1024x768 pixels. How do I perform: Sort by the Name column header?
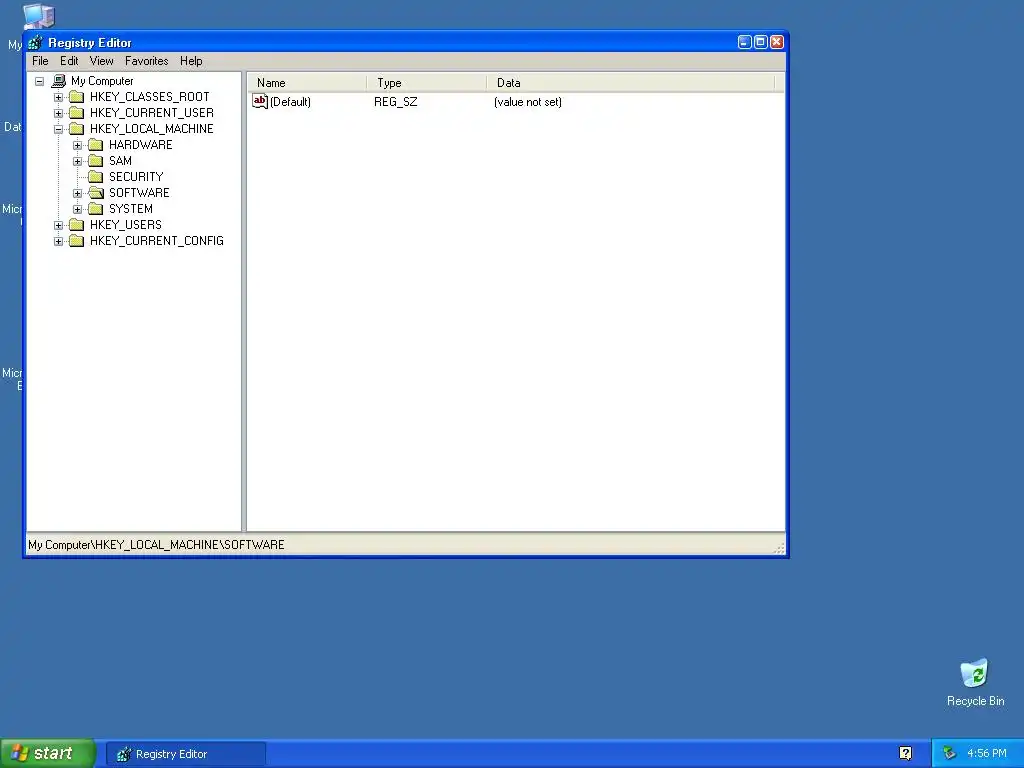point(306,83)
